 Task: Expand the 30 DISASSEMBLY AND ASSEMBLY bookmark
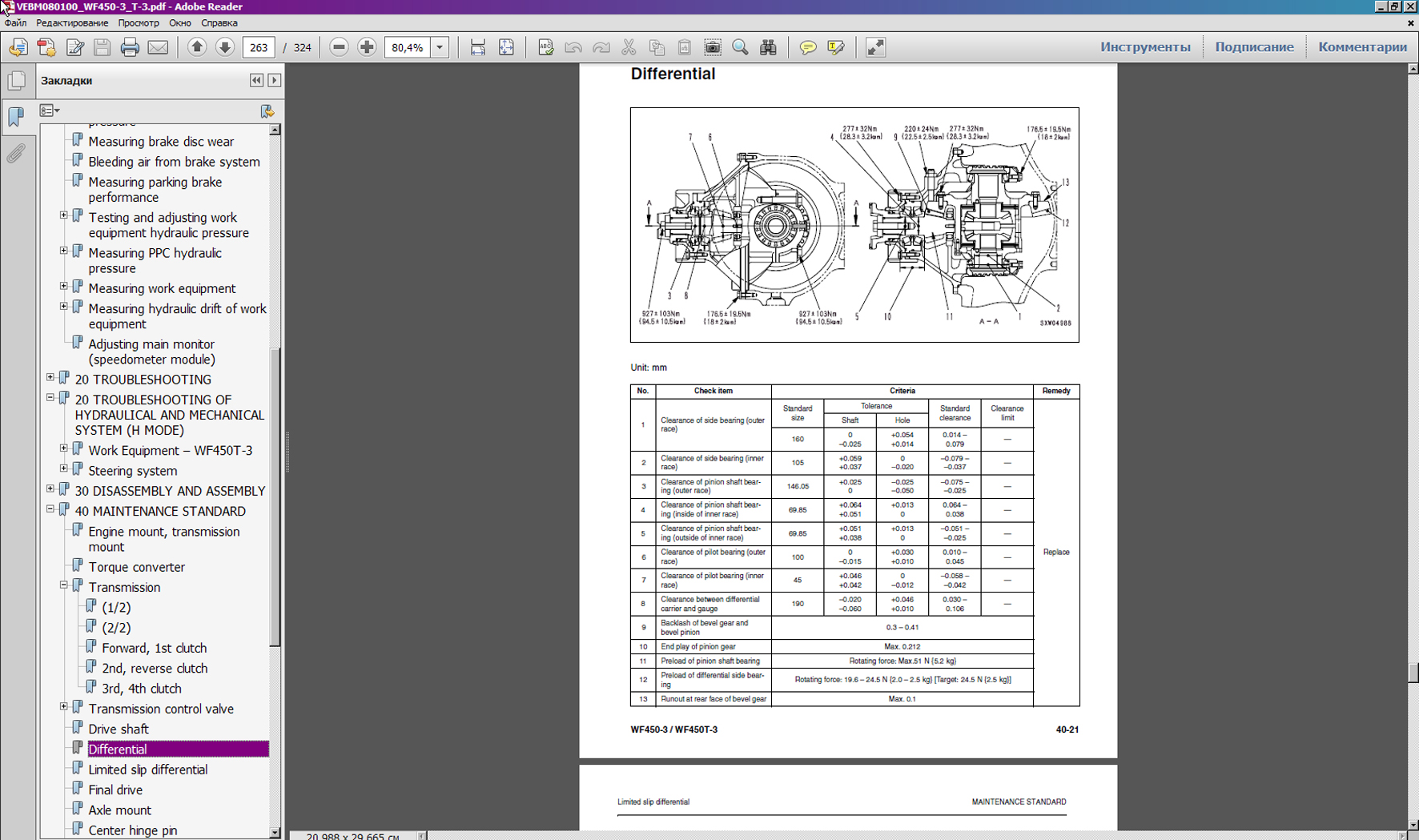[x=50, y=488]
